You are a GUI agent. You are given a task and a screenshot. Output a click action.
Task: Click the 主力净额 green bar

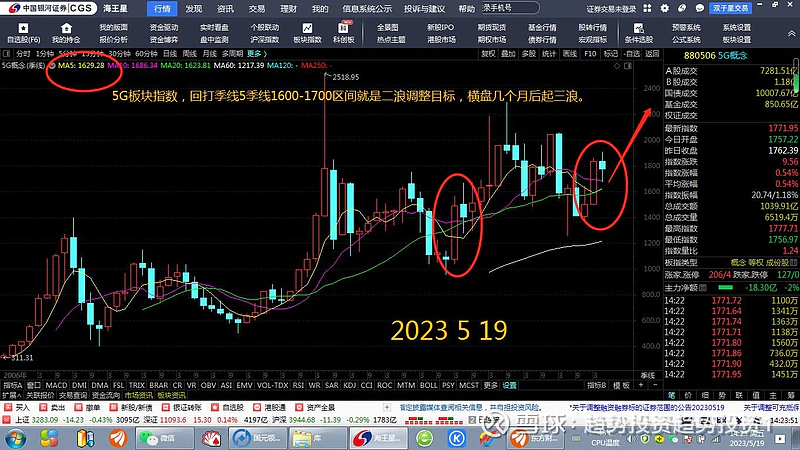point(725,288)
